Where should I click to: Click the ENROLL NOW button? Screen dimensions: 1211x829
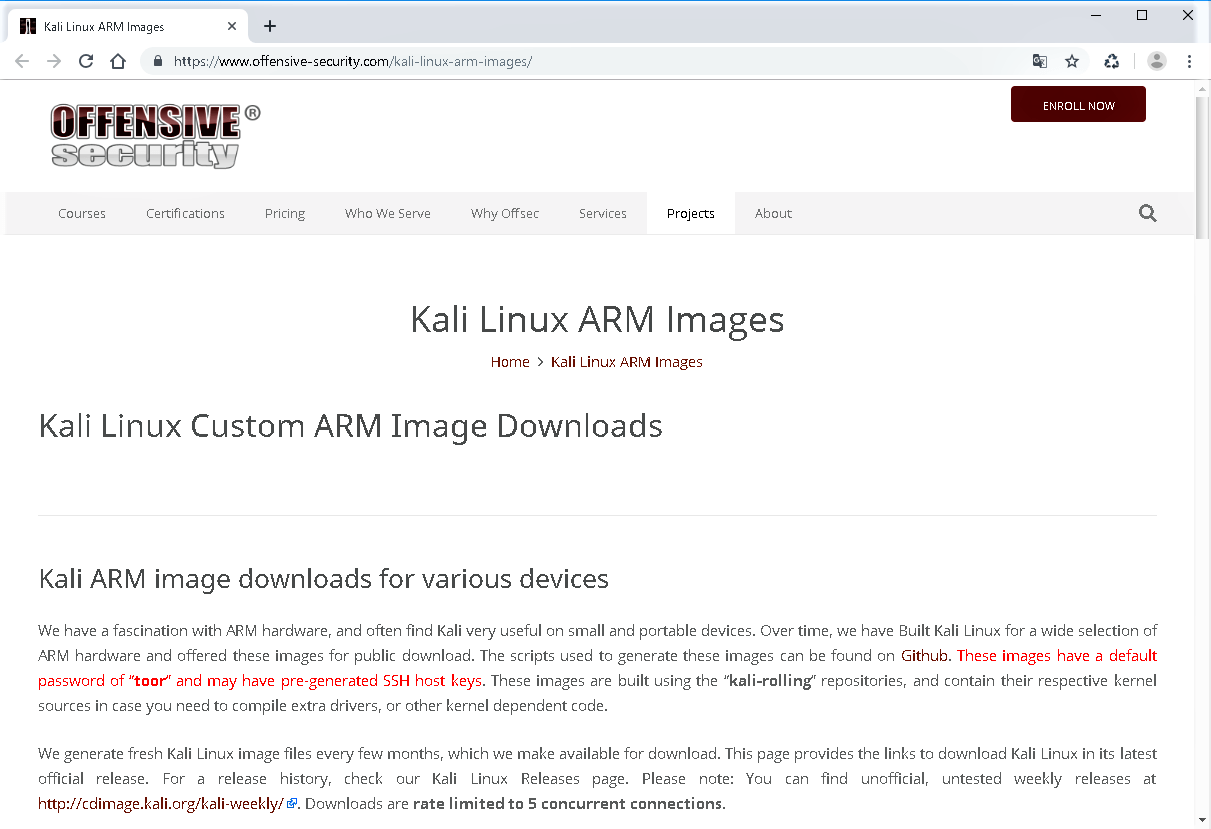pos(1078,105)
